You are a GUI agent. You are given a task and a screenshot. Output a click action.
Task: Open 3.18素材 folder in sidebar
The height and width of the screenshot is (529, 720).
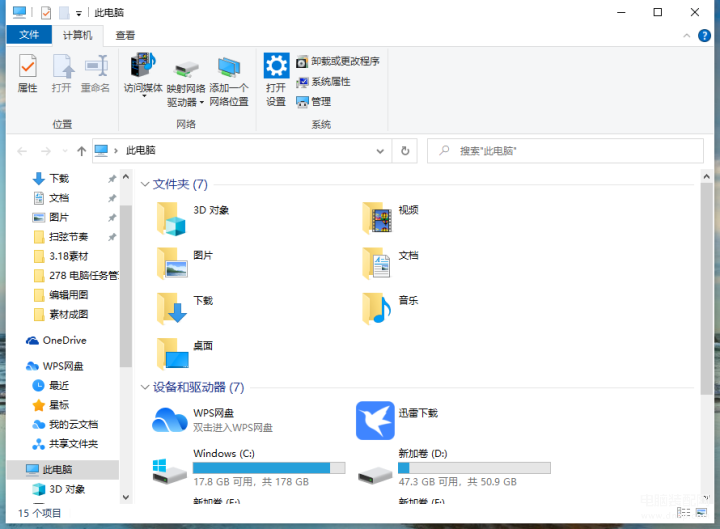coord(68,256)
